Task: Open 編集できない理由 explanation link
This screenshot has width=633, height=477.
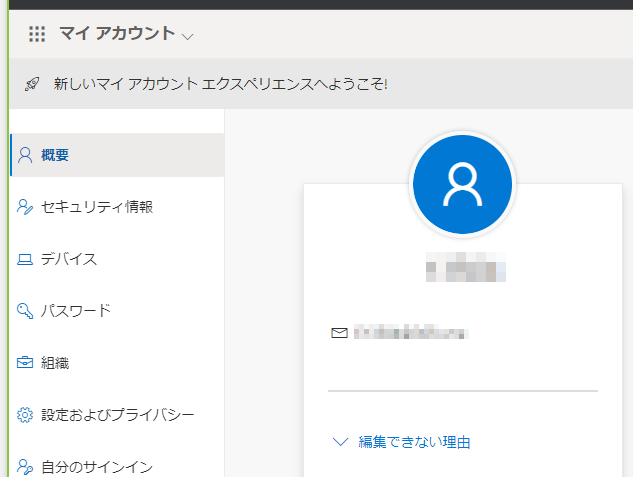Action: point(414,442)
